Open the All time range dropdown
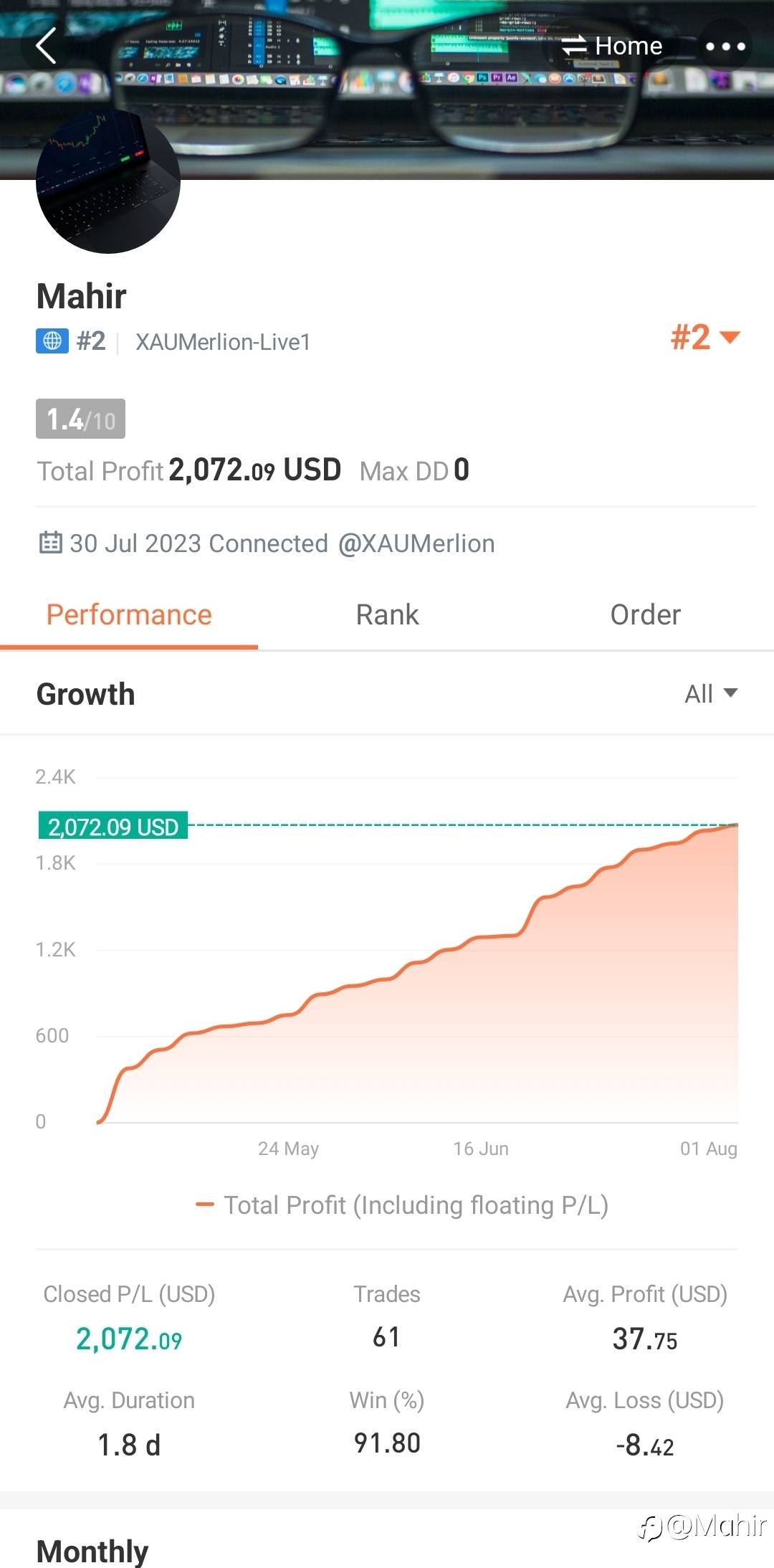The height and width of the screenshot is (1568, 774). click(x=710, y=693)
